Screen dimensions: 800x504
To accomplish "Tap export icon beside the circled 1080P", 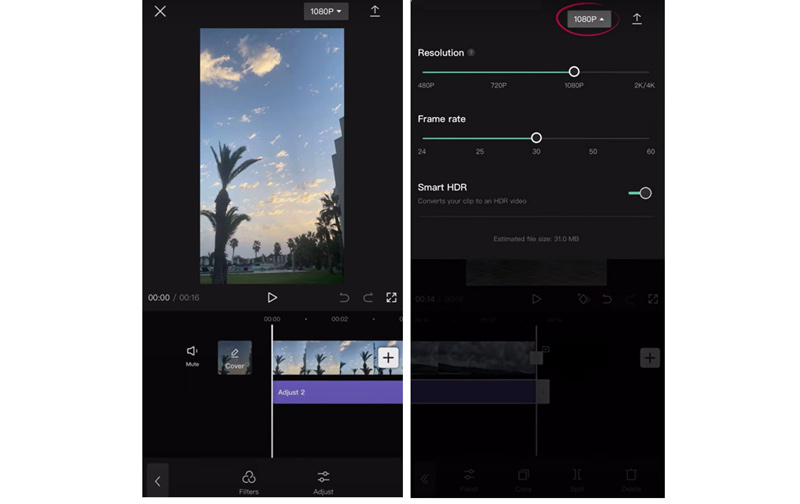I will (x=637, y=19).
